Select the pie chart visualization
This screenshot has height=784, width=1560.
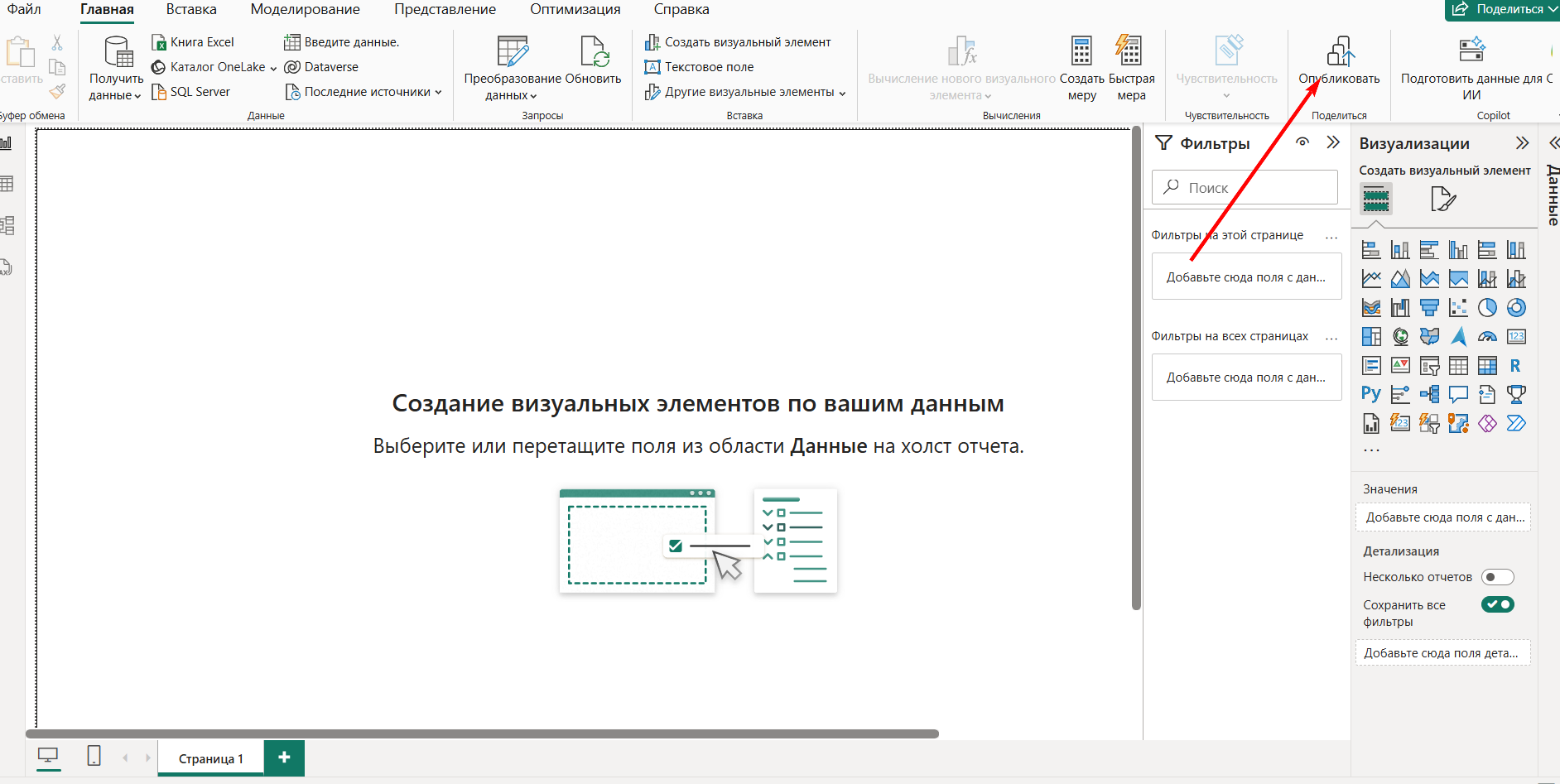[x=1488, y=307]
